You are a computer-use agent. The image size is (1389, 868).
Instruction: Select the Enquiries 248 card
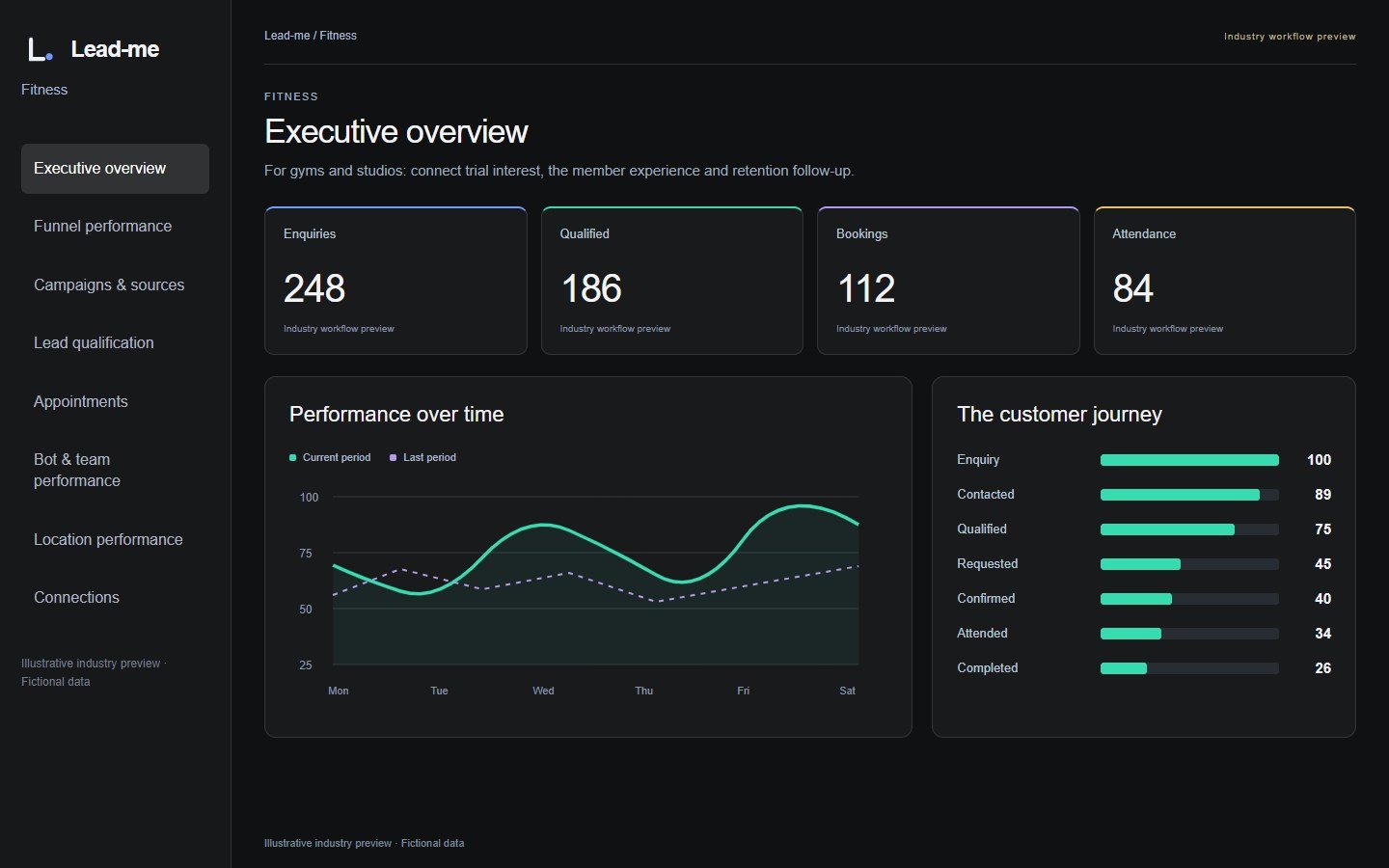[x=395, y=281]
